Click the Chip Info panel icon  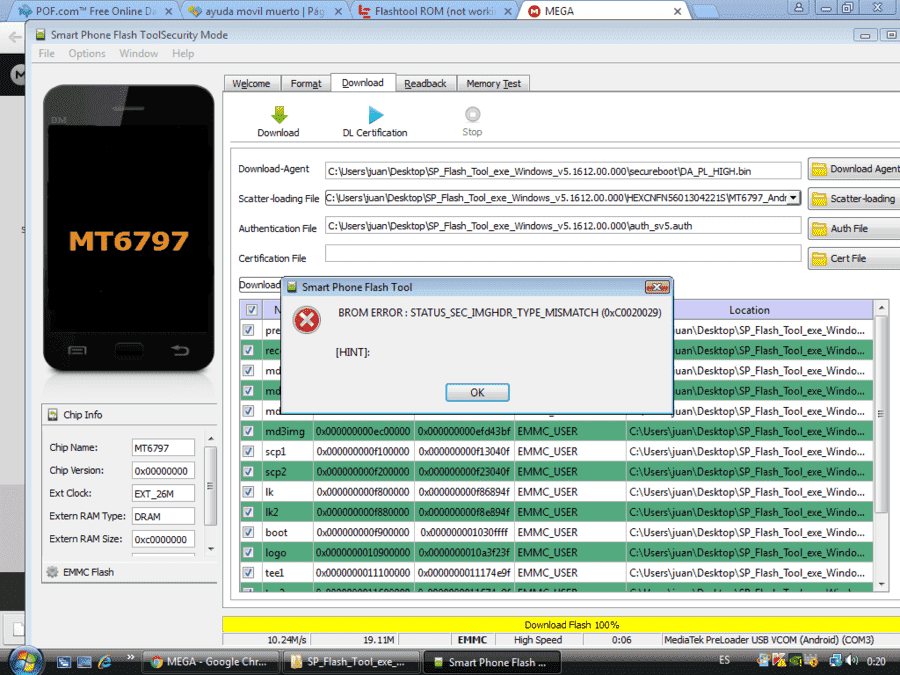(53, 414)
